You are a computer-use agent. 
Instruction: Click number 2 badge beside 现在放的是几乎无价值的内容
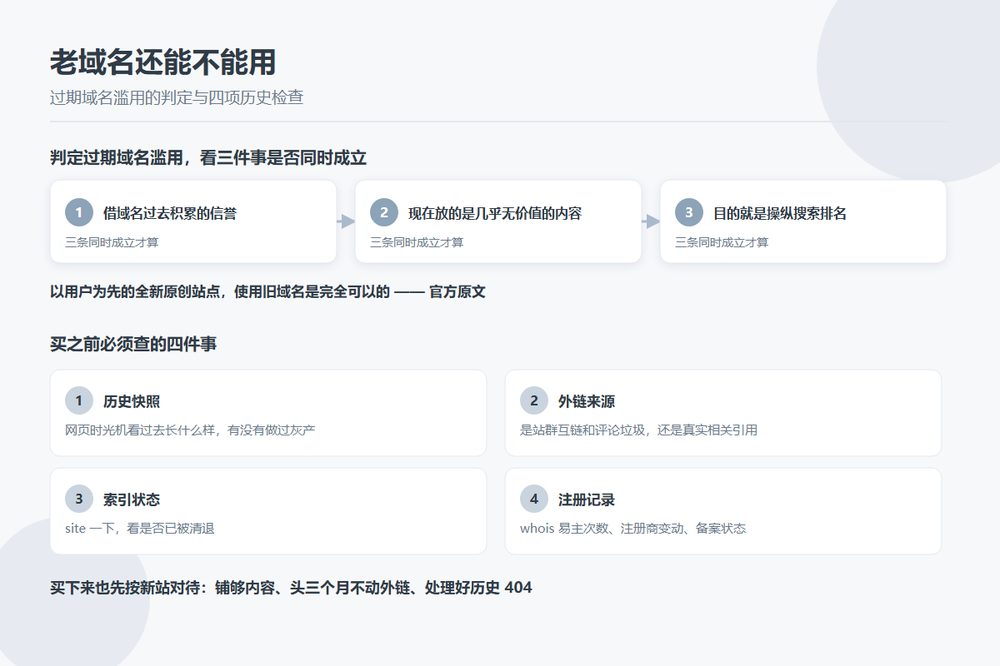click(384, 212)
